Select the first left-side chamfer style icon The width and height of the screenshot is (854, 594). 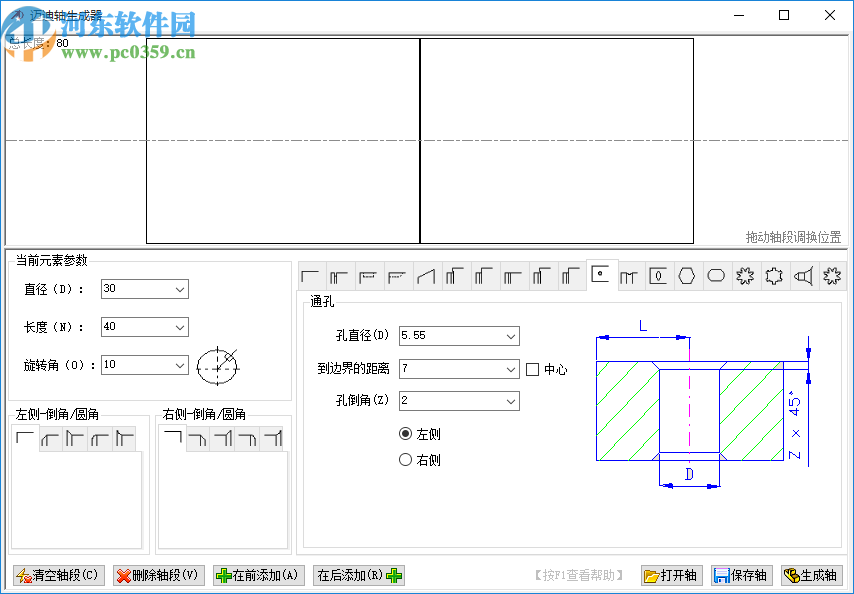pyautogui.click(x=27, y=437)
